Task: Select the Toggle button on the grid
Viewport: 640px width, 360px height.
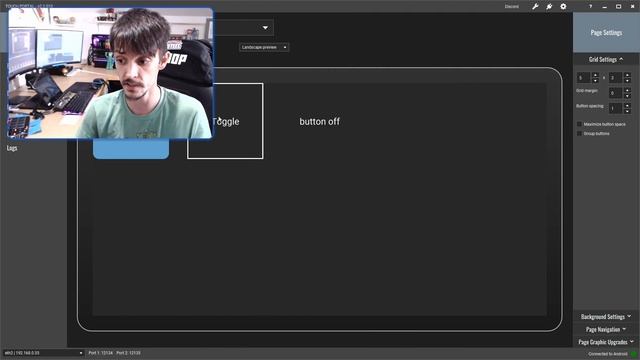Action: (x=225, y=121)
